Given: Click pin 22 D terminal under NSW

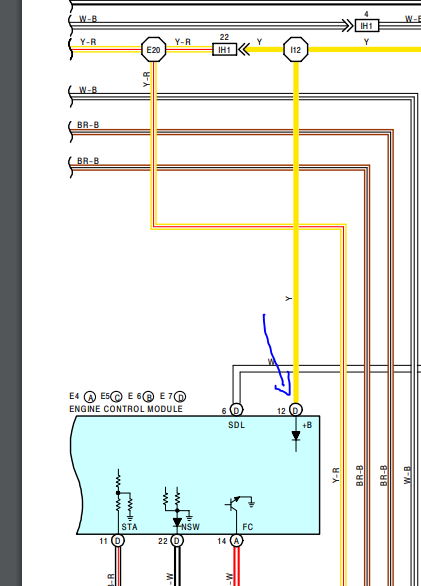Looking at the screenshot, I should tap(177, 540).
